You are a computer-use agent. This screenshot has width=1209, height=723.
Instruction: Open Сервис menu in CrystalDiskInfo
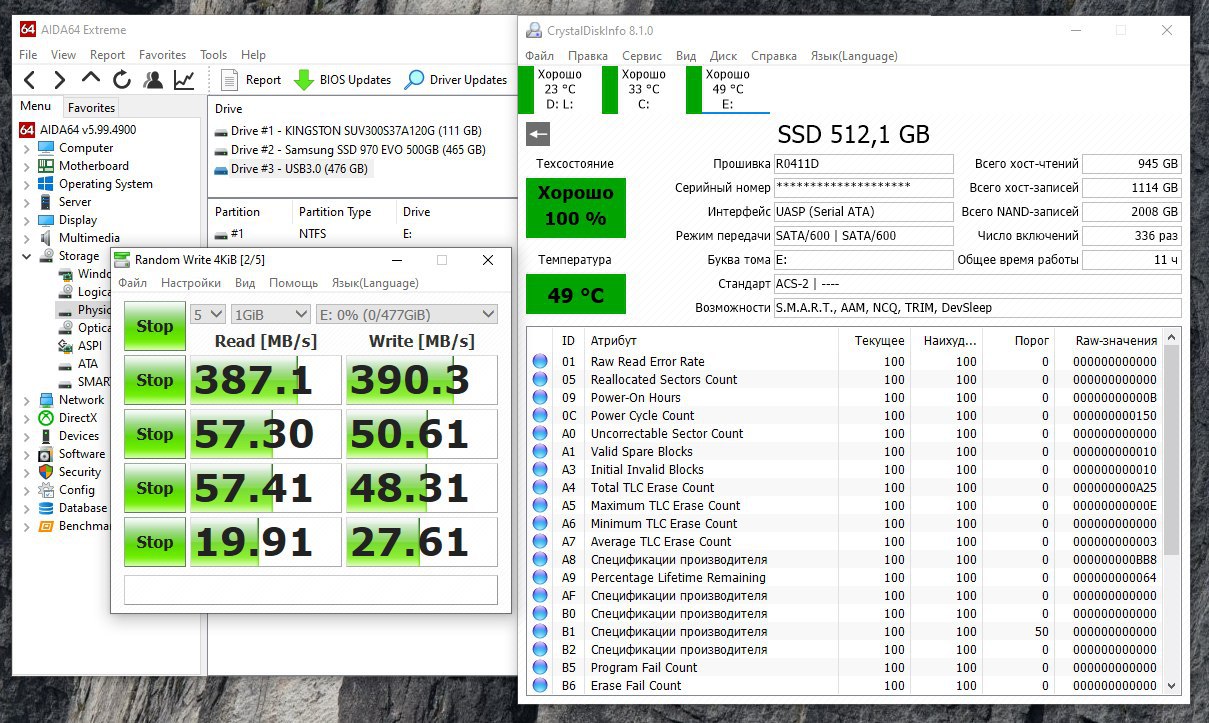point(641,56)
